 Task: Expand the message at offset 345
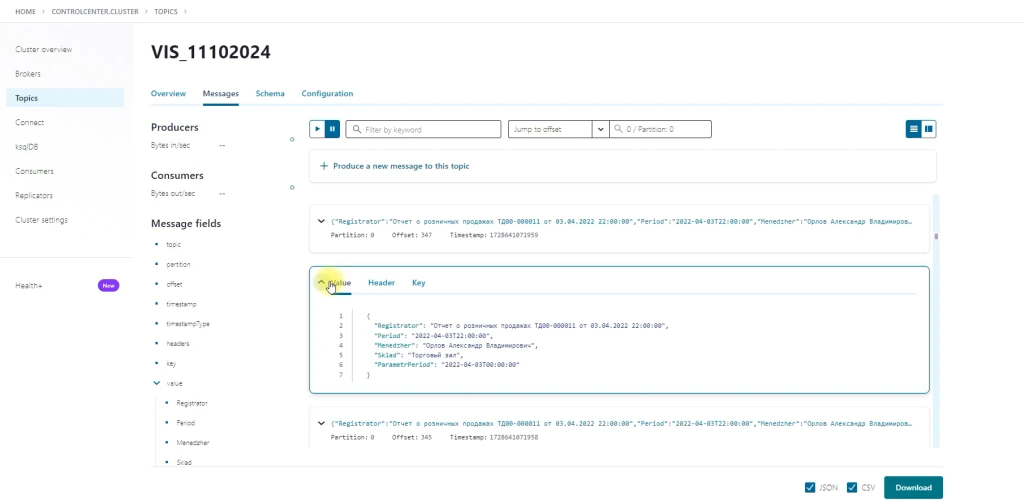(321, 424)
